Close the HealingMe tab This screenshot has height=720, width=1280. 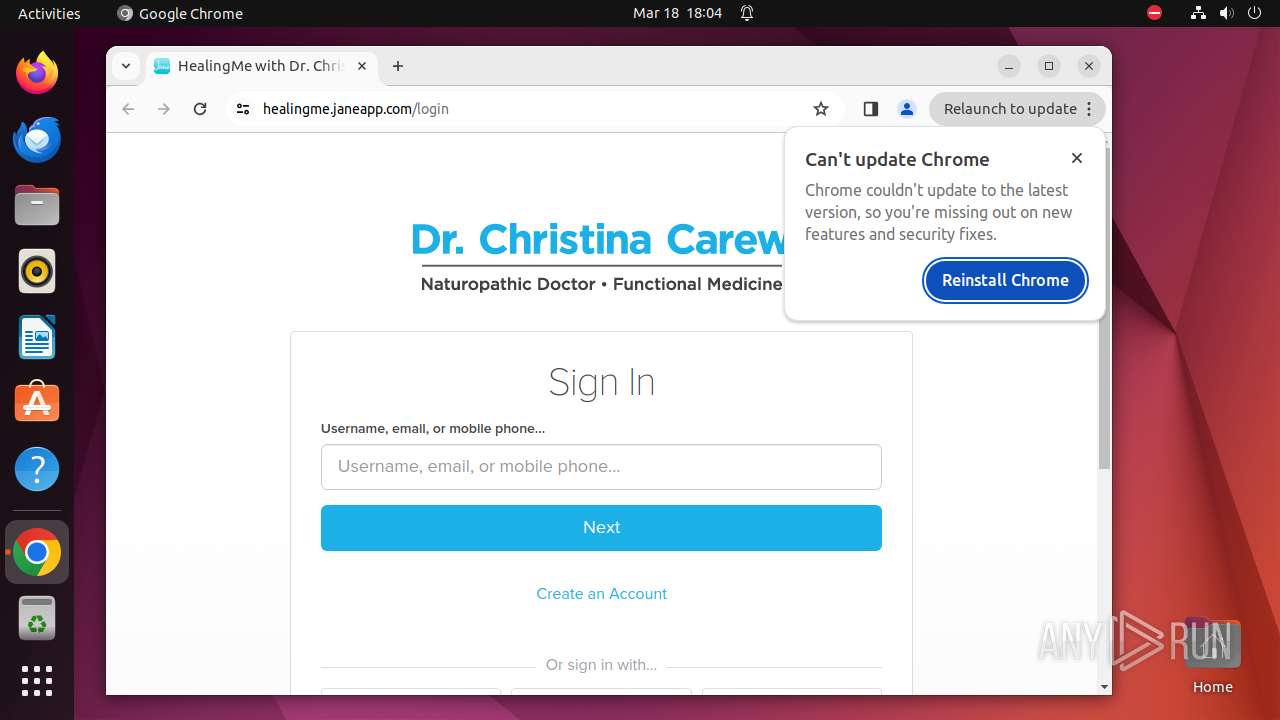[x=362, y=66]
